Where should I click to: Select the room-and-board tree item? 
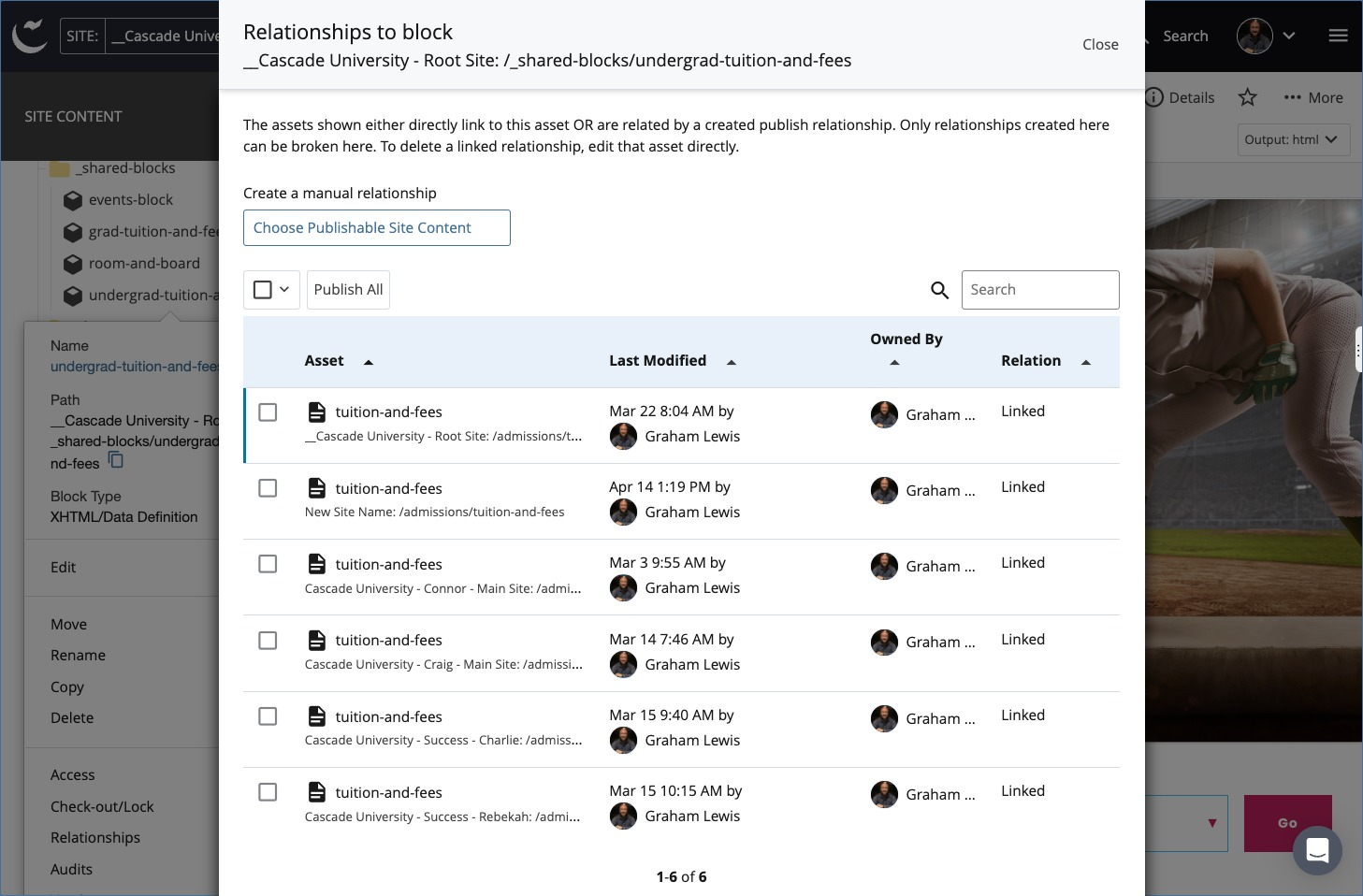(144, 264)
